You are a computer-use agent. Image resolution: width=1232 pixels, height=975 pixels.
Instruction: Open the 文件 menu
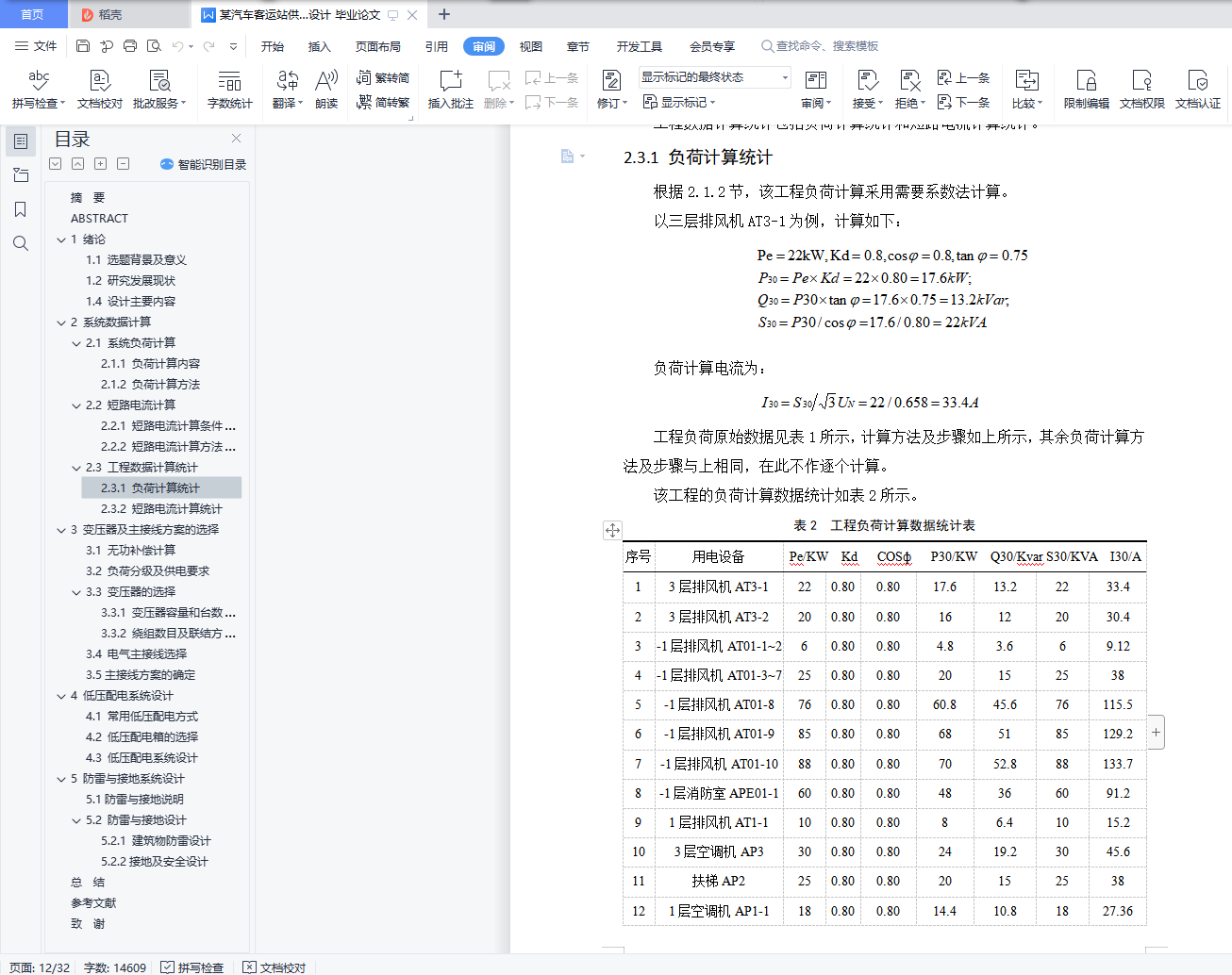click(36, 46)
